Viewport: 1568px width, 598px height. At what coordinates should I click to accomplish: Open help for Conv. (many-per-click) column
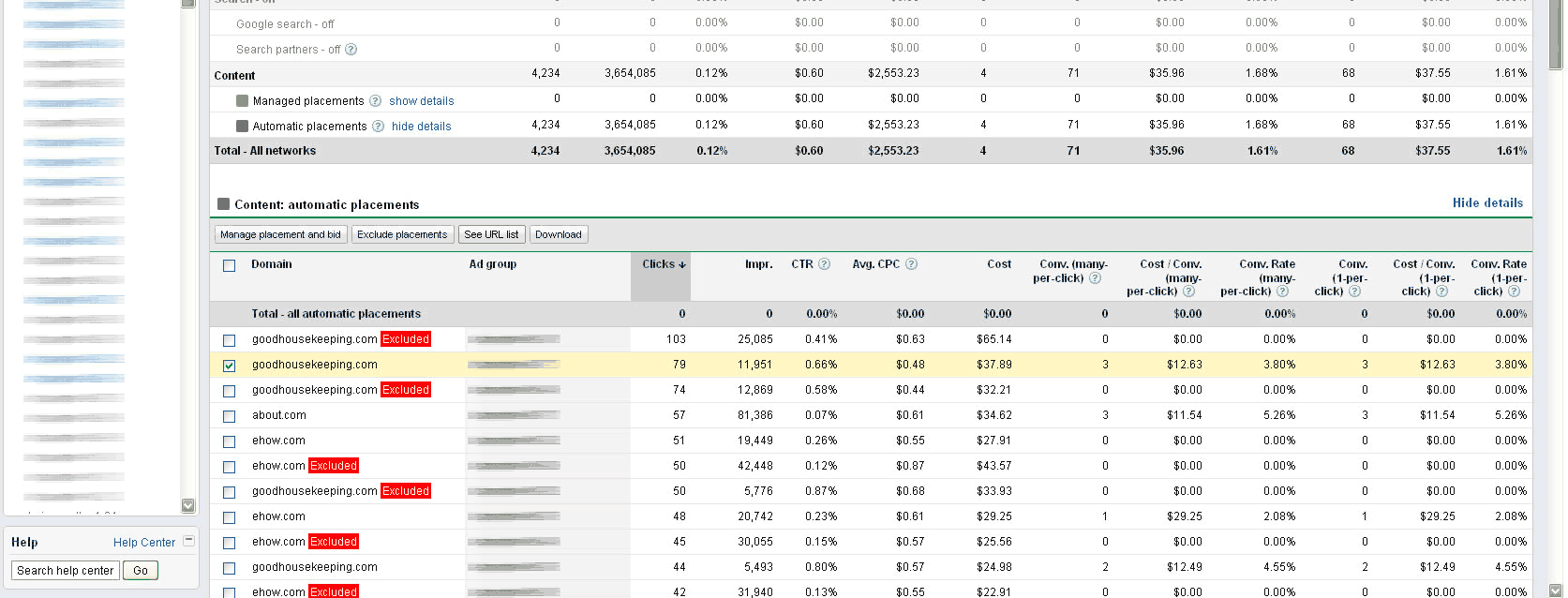(x=1095, y=278)
